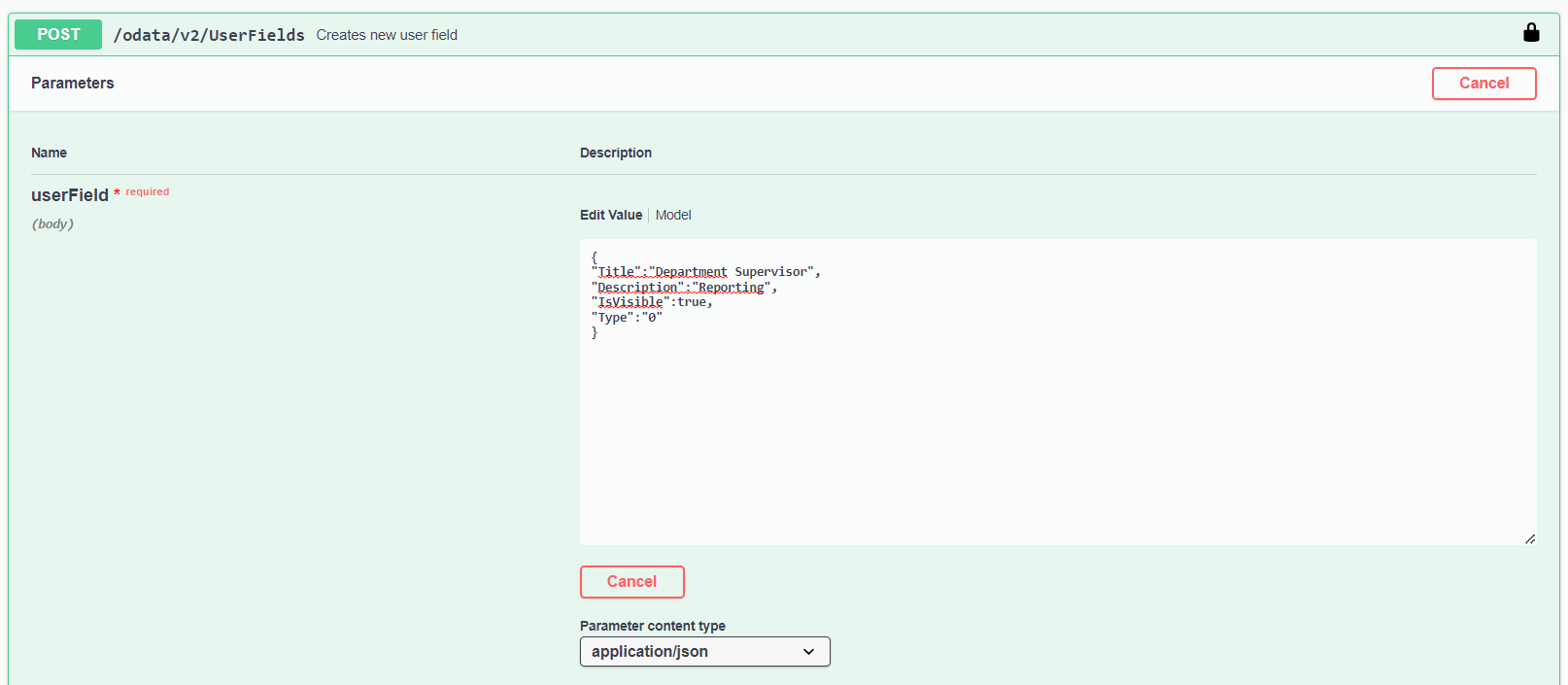Click the Parameters section heading

pyautogui.click(x=73, y=84)
